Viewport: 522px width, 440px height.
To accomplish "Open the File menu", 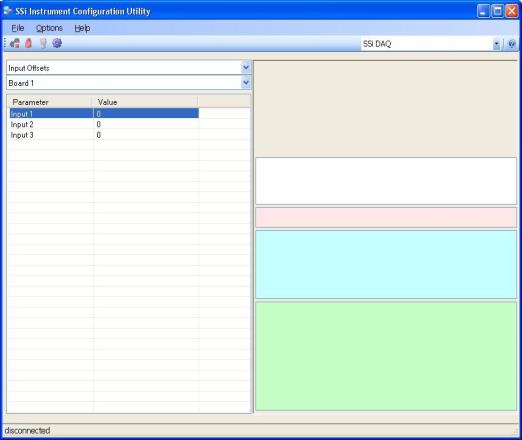I will coord(18,28).
